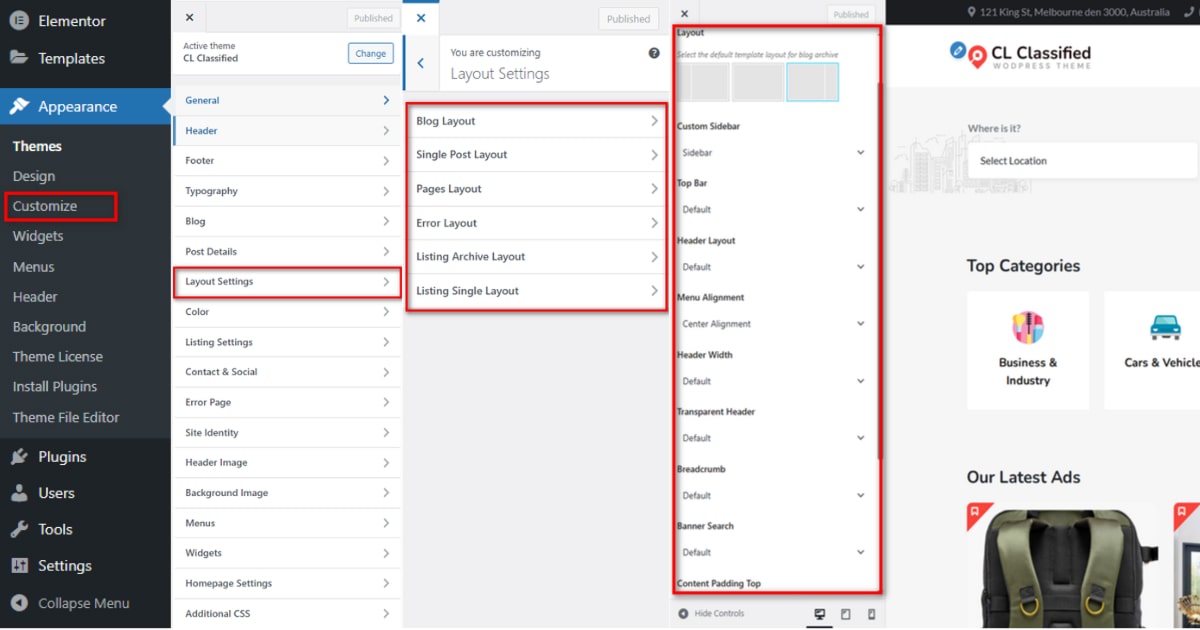This screenshot has width=1200, height=630.
Task: Open Theme License in Appearance submenu
Action: point(57,356)
